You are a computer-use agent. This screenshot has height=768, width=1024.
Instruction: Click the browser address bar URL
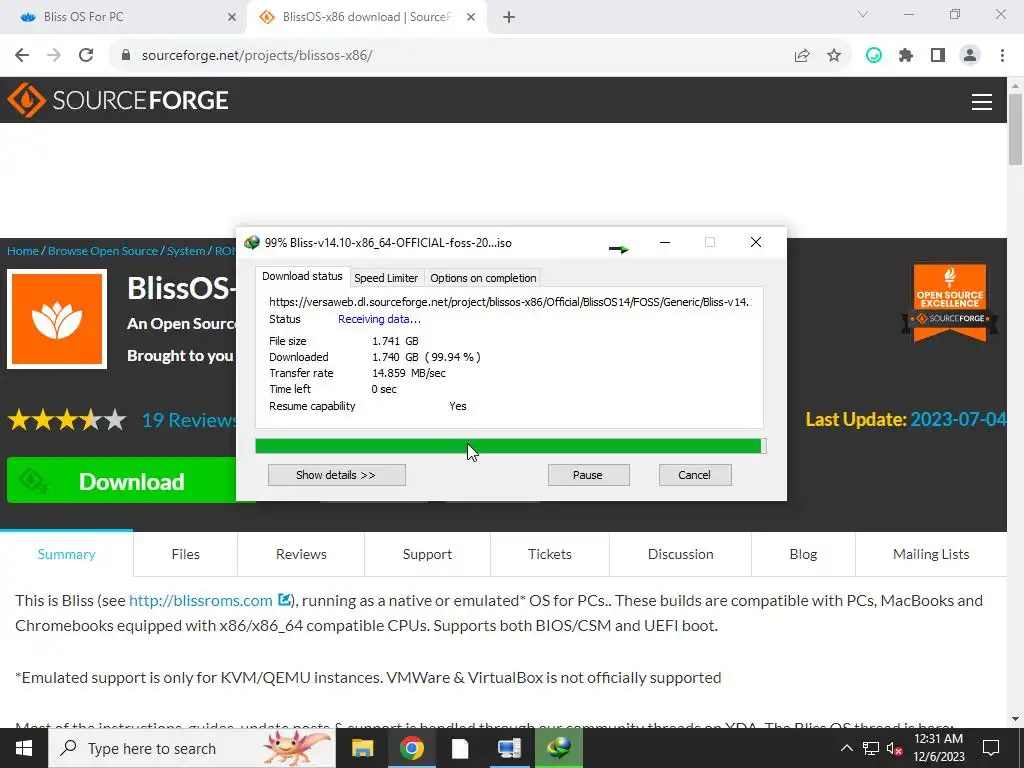(257, 56)
